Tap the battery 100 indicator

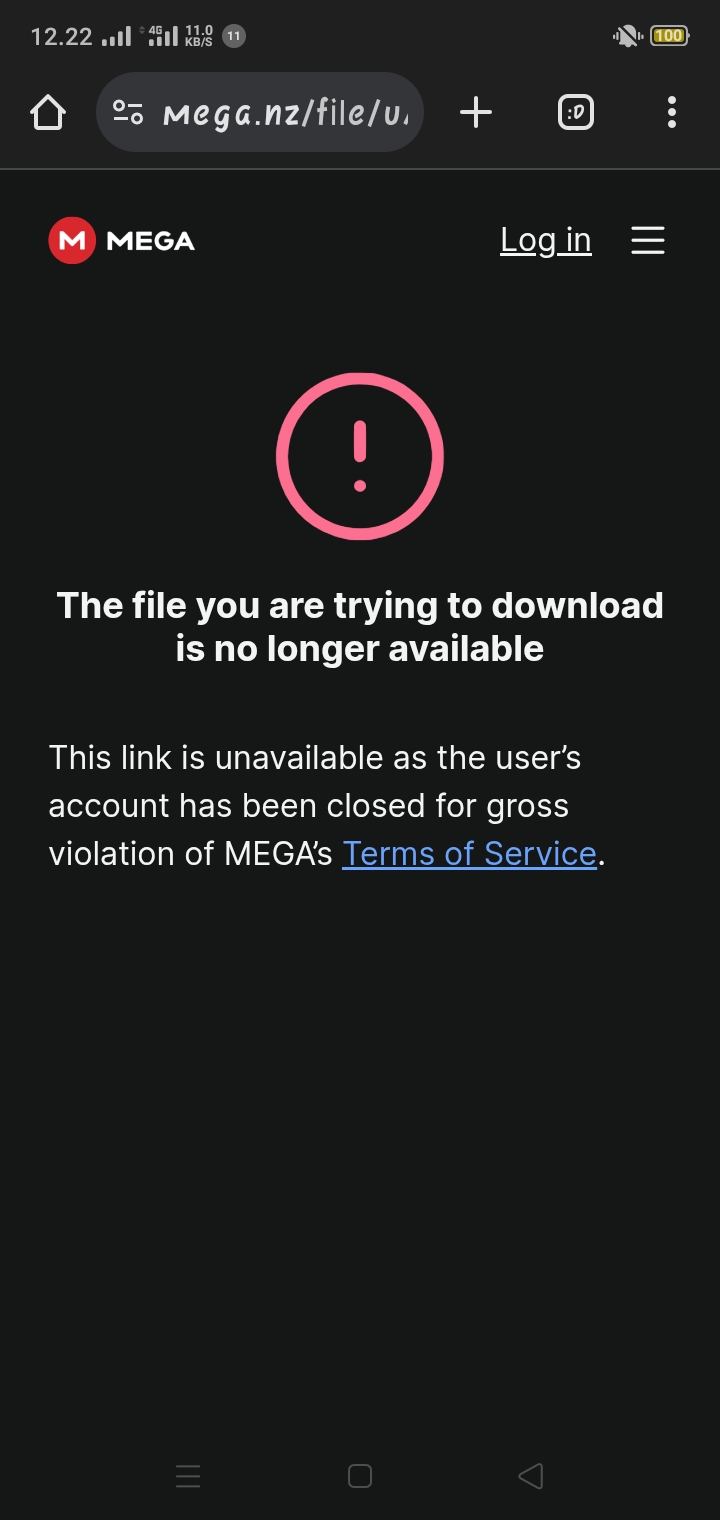(669, 36)
